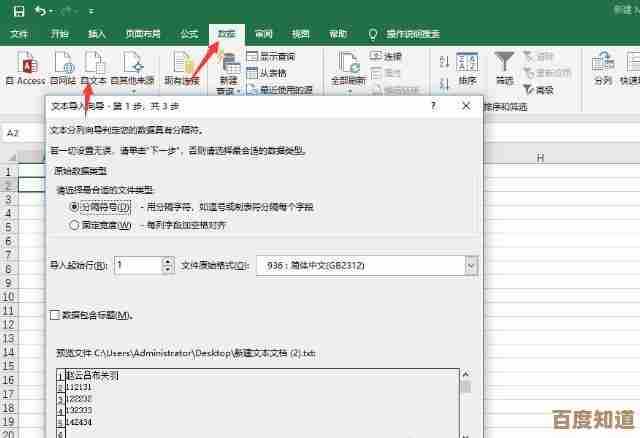Click preview row 2 in the file preview
Screen dimensions: 640x438
[79, 387]
